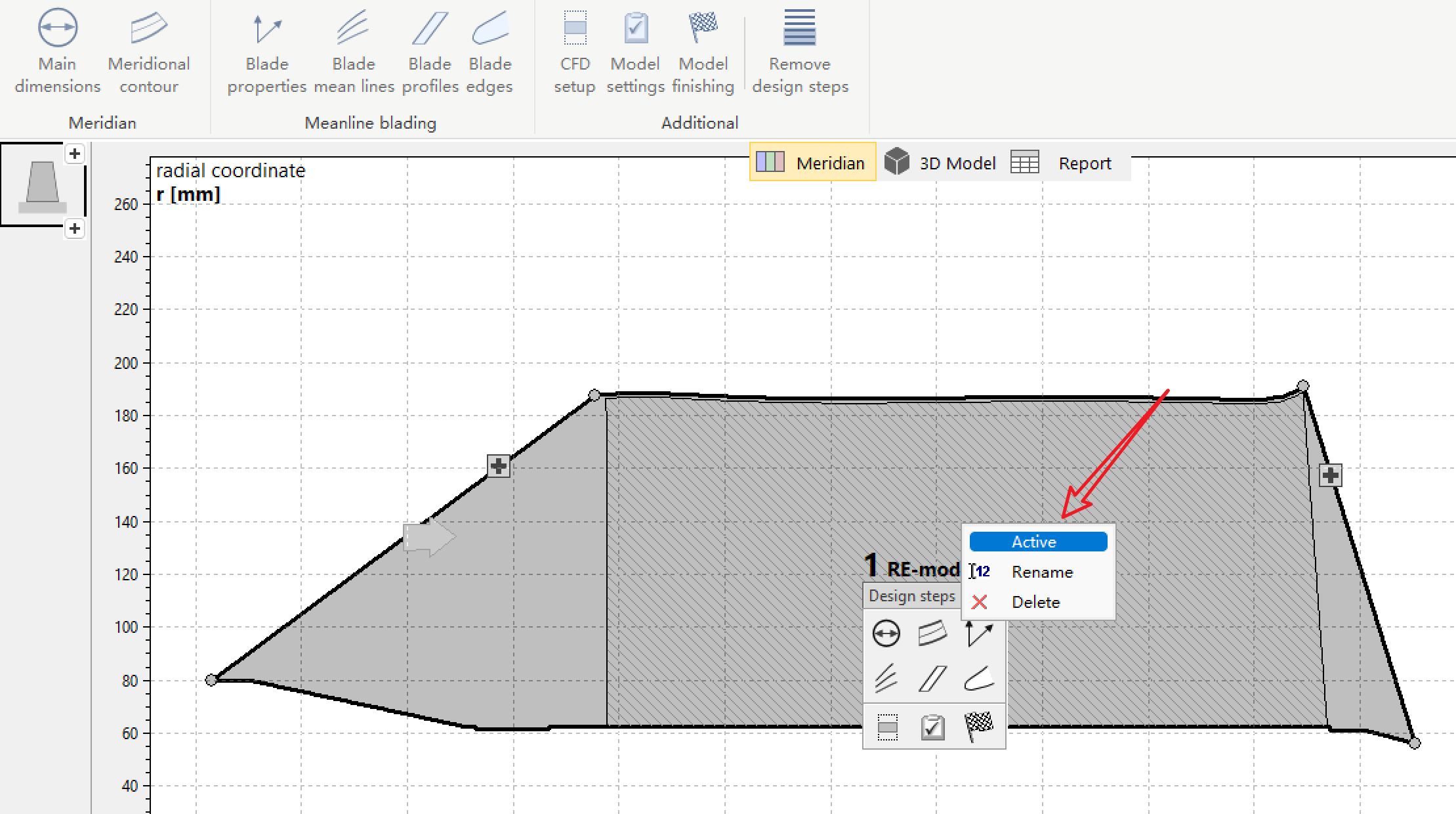This screenshot has height=814, width=1456.
Task: Open the Report tab
Action: point(1063,162)
